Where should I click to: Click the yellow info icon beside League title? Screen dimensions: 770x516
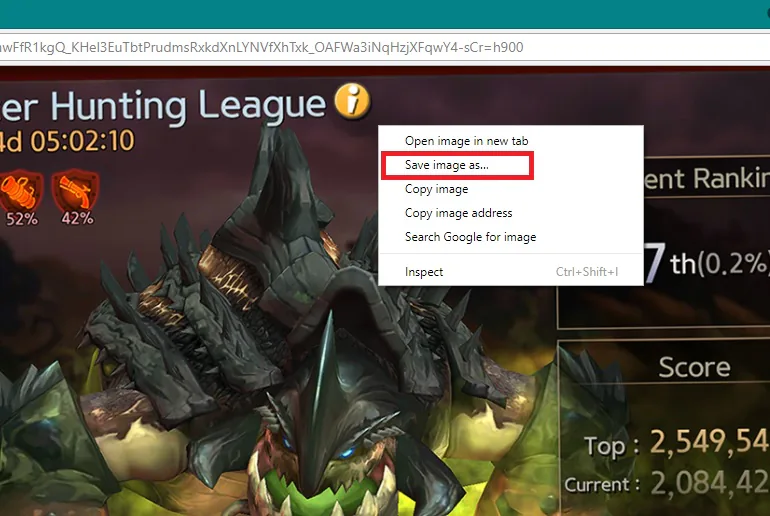tap(353, 101)
